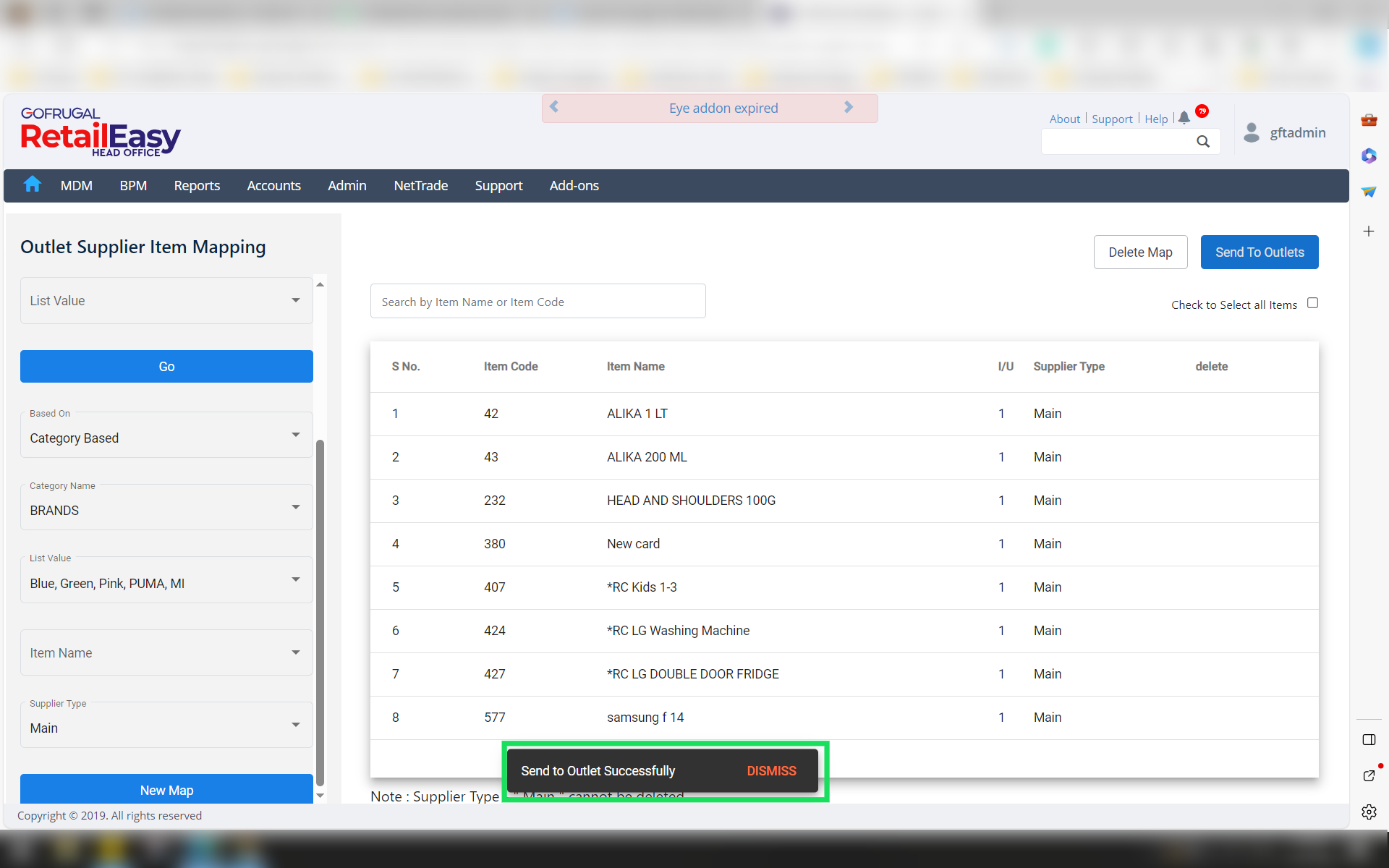The image size is (1389, 868).
Task: Open the briefcase tools sidebar icon
Action: point(1369,120)
